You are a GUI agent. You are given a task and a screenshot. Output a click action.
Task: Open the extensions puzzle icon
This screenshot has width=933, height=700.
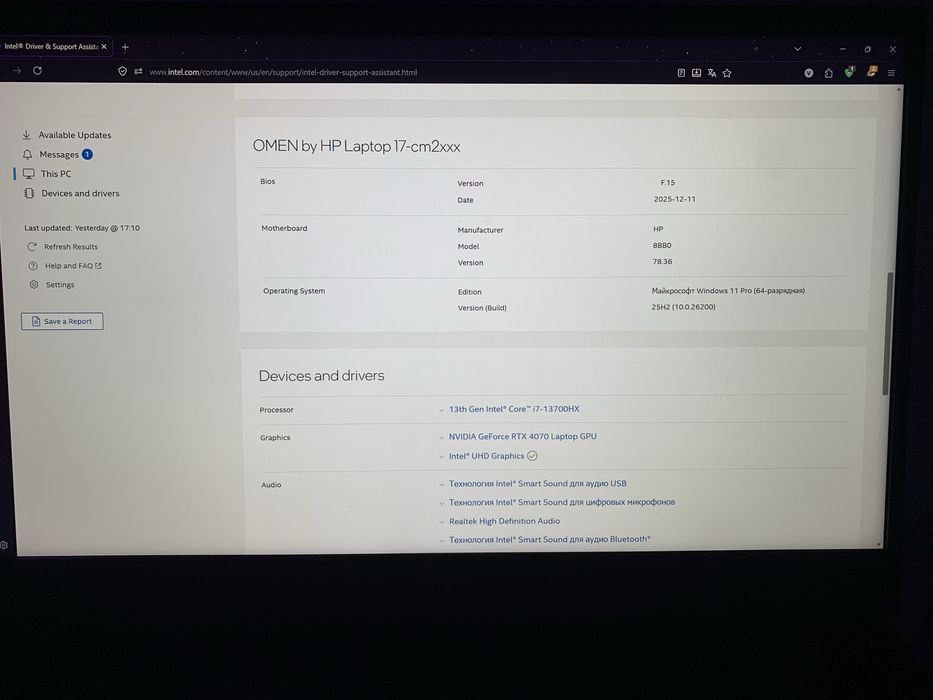829,73
